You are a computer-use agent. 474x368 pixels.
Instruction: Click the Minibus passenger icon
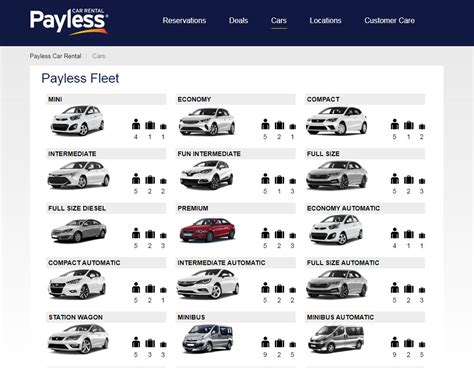click(x=265, y=342)
